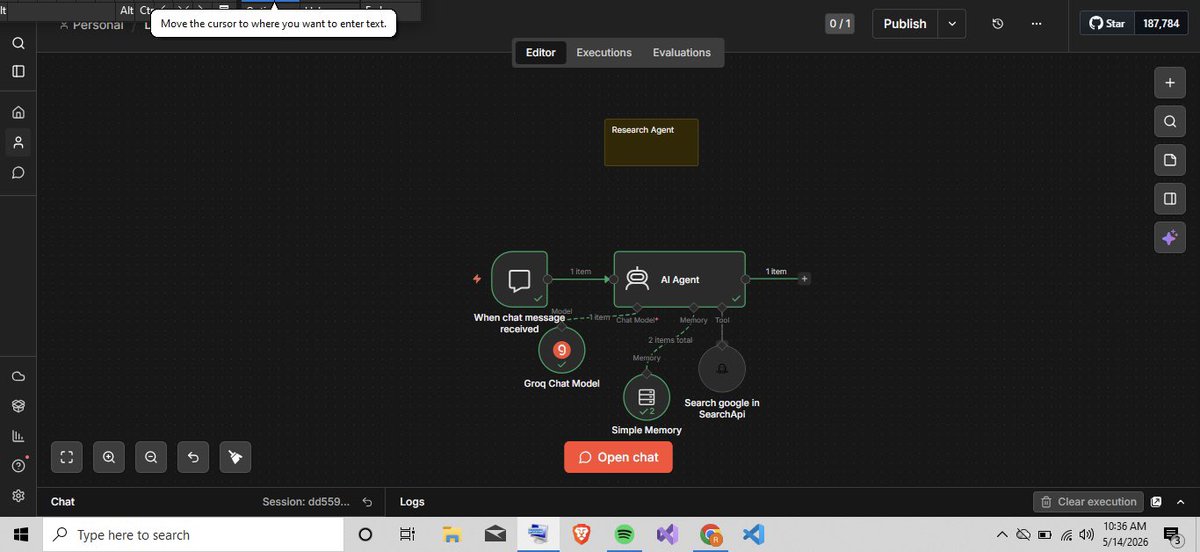This screenshot has height=552, width=1200.
Task: Open the notification center icon
Action: click(1172, 535)
